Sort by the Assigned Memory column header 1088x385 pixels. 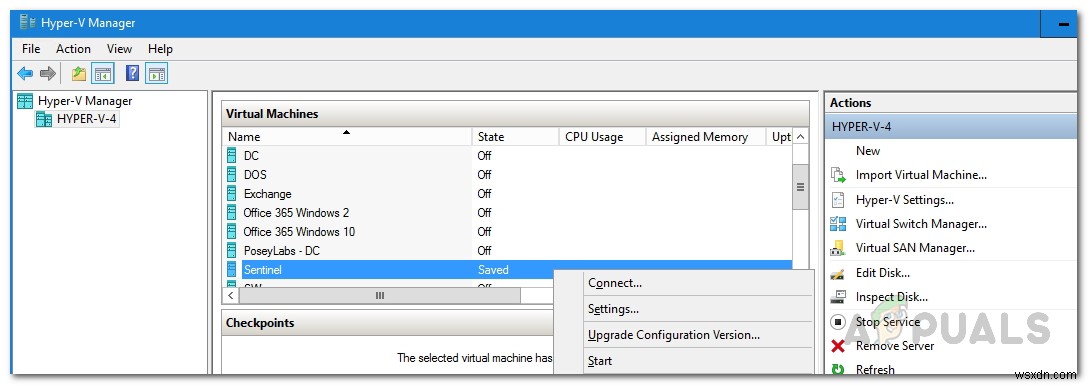706,137
